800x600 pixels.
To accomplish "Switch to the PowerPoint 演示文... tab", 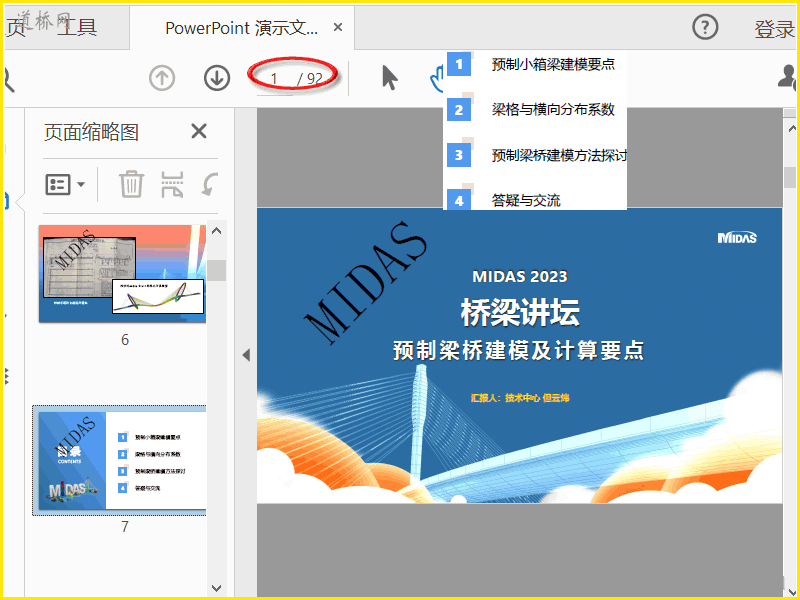I will point(241,28).
